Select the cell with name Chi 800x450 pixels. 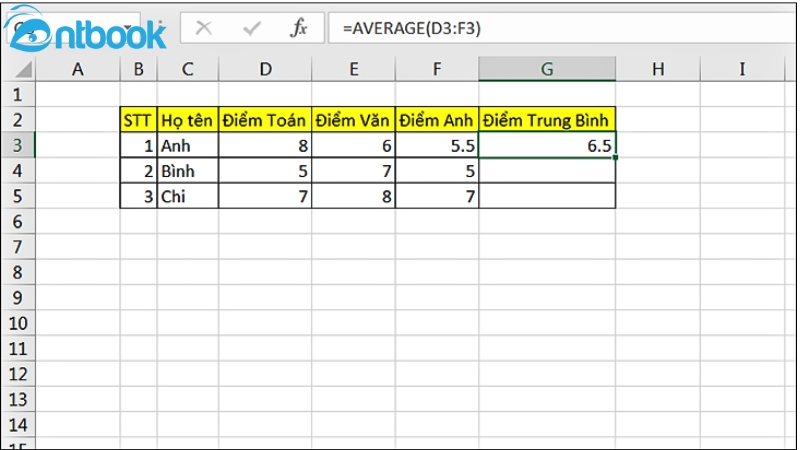(x=187, y=196)
